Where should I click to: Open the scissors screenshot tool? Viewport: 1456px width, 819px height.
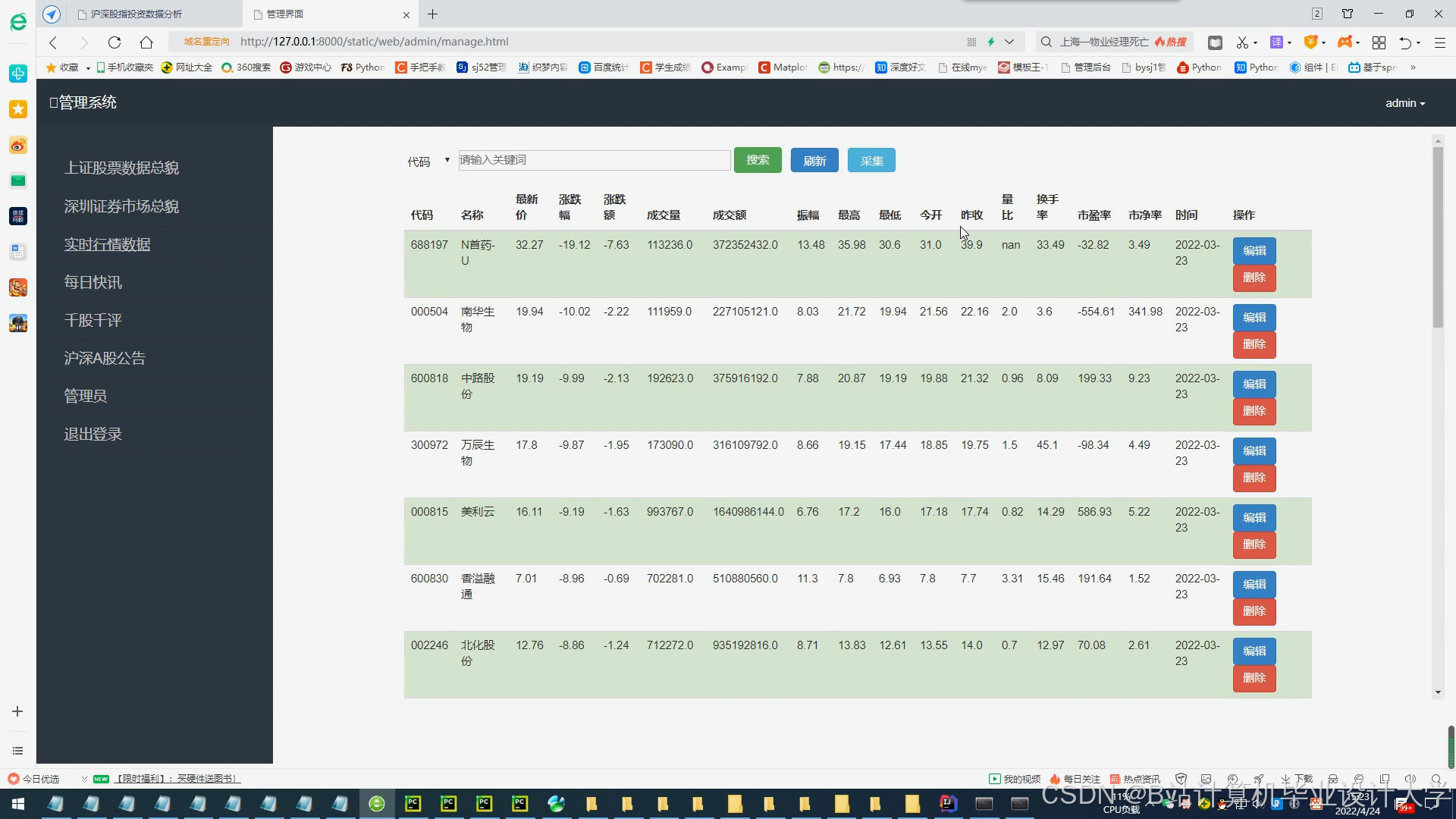[1242, 42]
